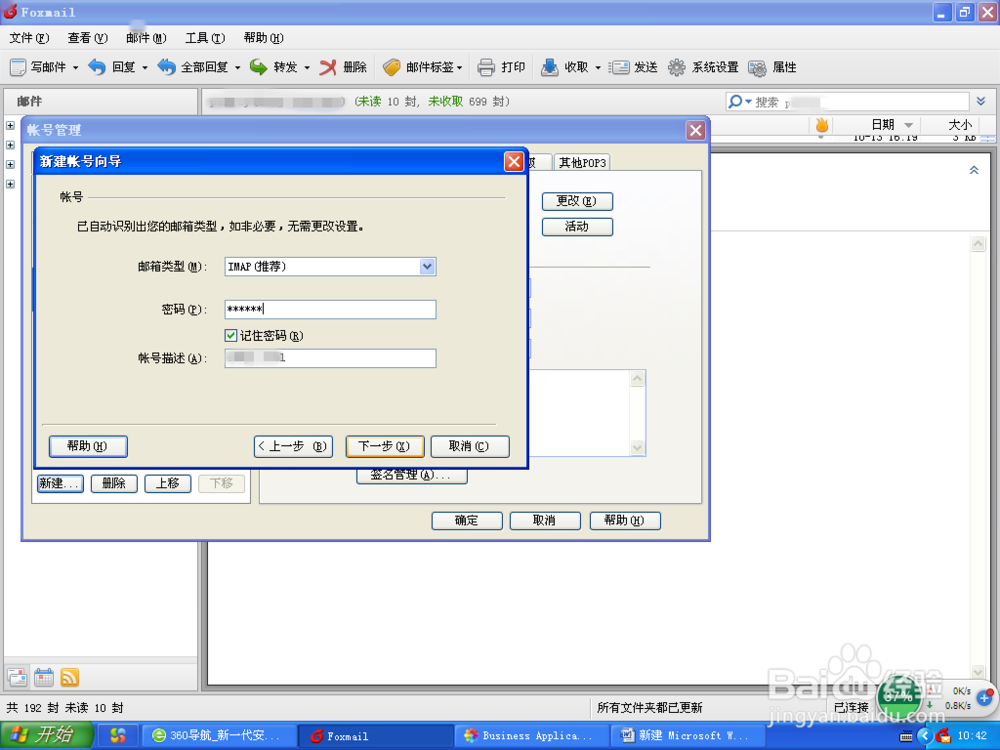Open the 工具 menu
This screenshot has height=750, width=1000.
(203, 38)
